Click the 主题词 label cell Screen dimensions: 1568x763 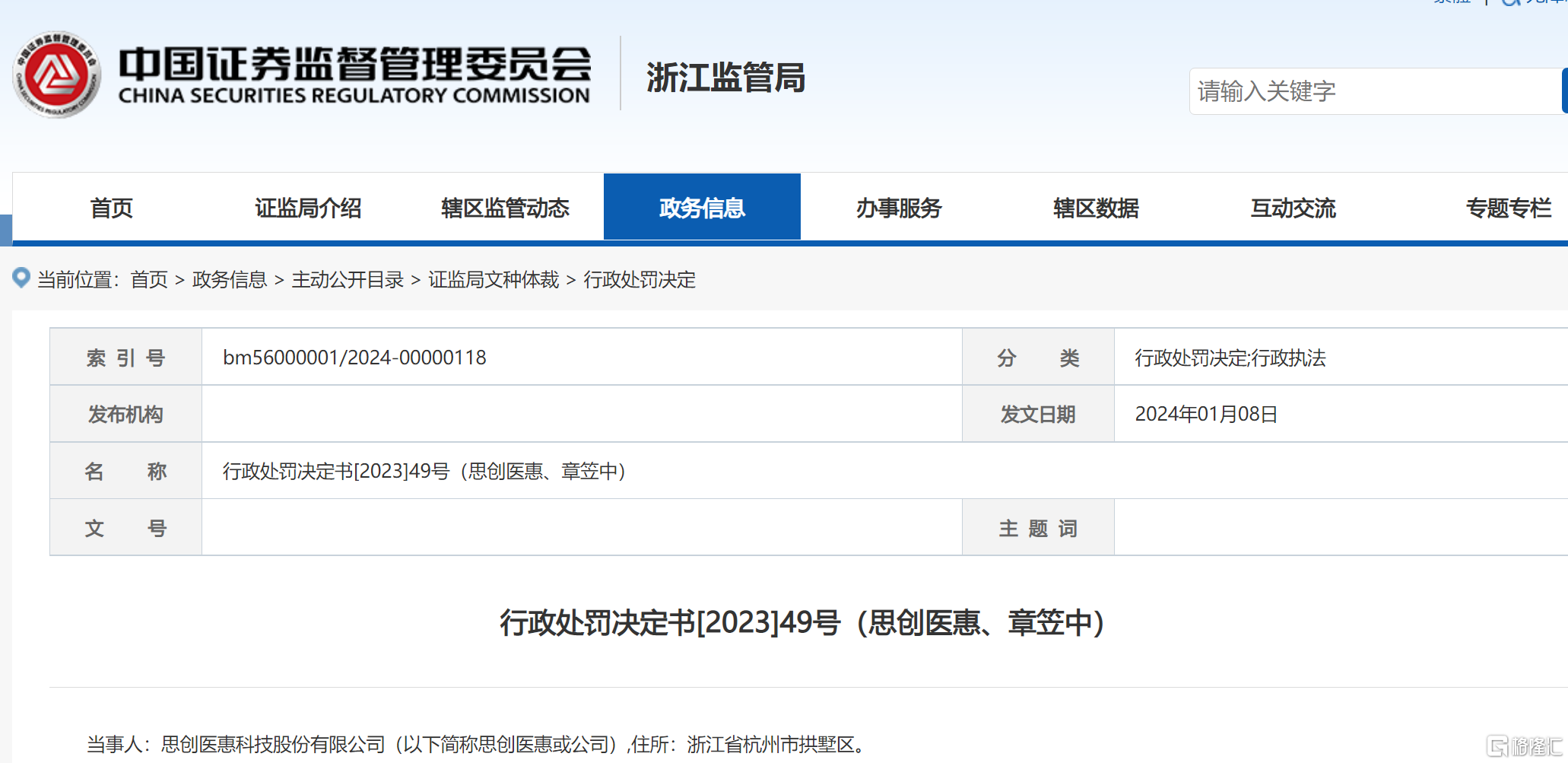[1038, 528]
